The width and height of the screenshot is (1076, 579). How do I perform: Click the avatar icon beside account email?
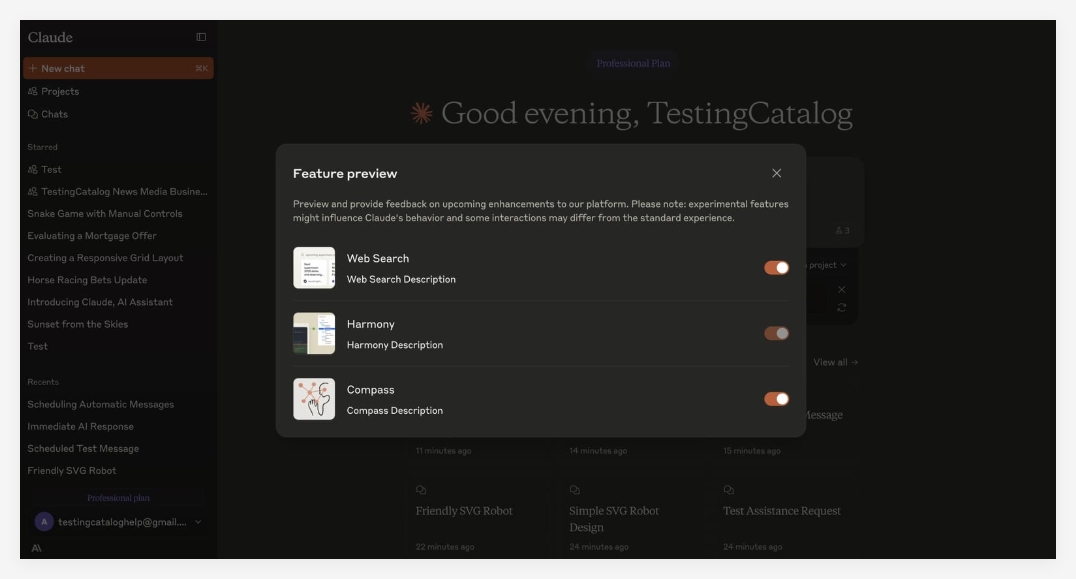click(x=44, y=522)
